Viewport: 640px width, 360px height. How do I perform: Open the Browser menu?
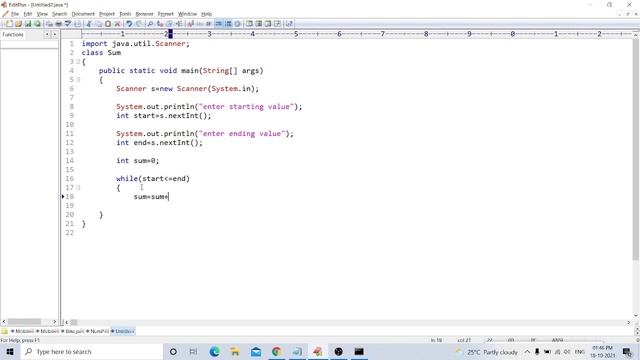click(x=144, y=14)
